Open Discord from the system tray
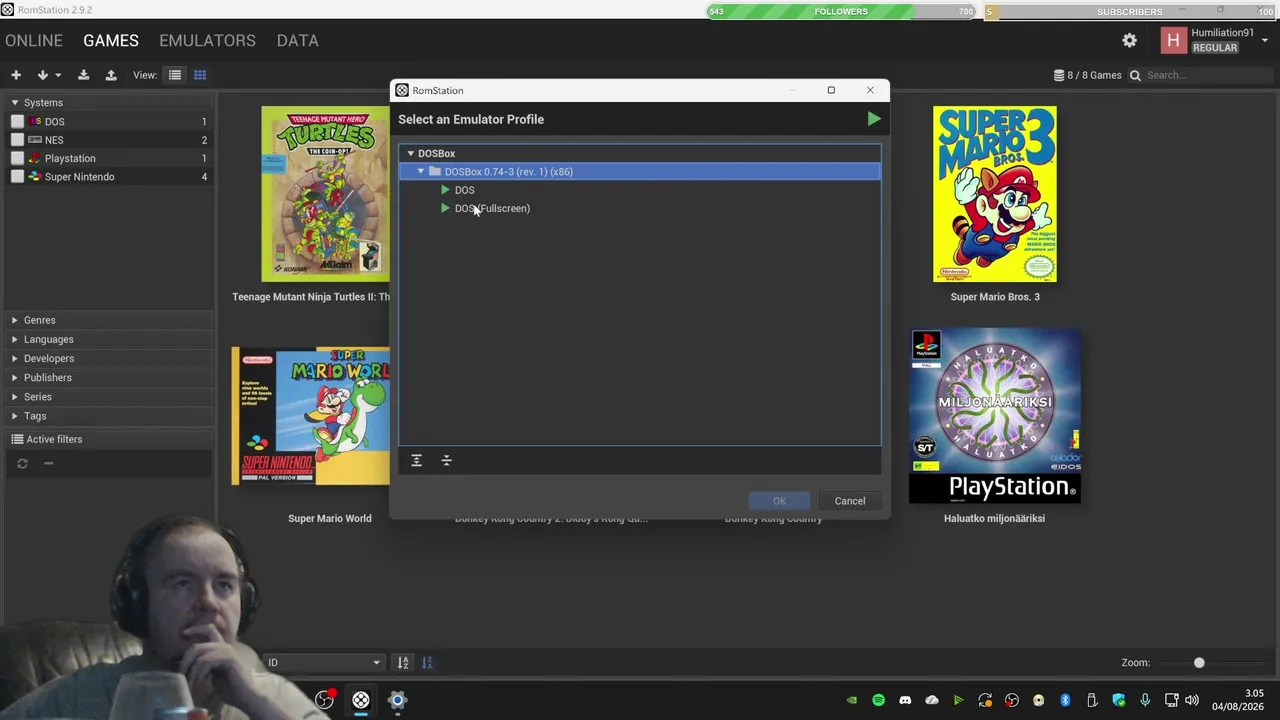Screen dimensions: 1280x720 (x=905, y=700)
